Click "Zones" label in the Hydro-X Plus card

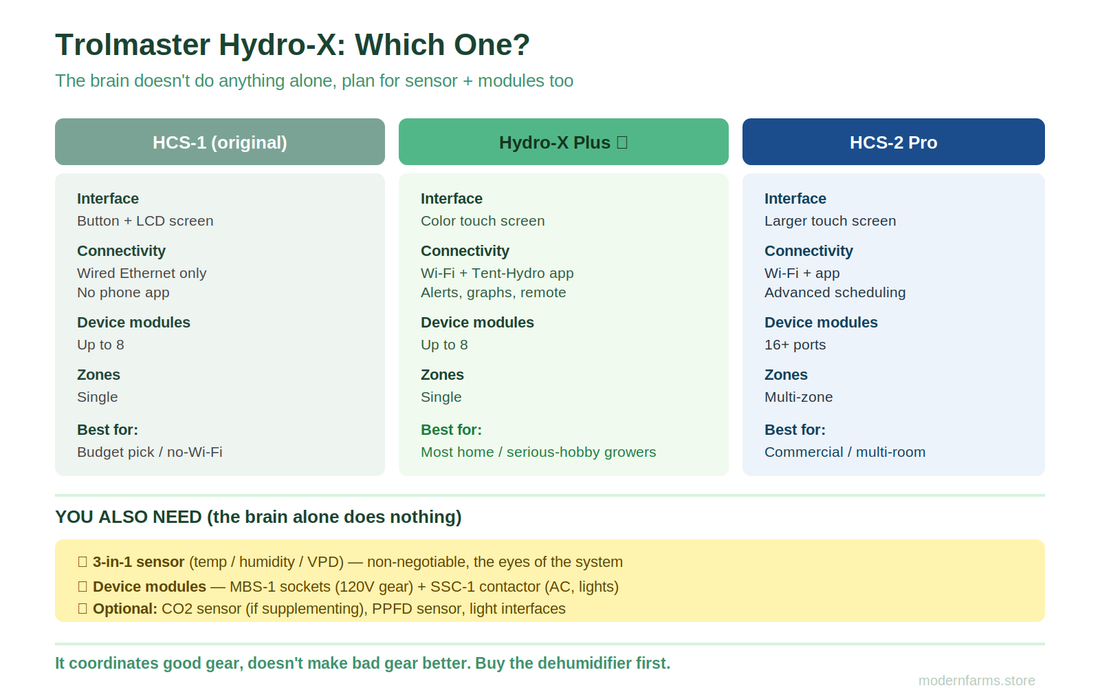tap(442, 375)
